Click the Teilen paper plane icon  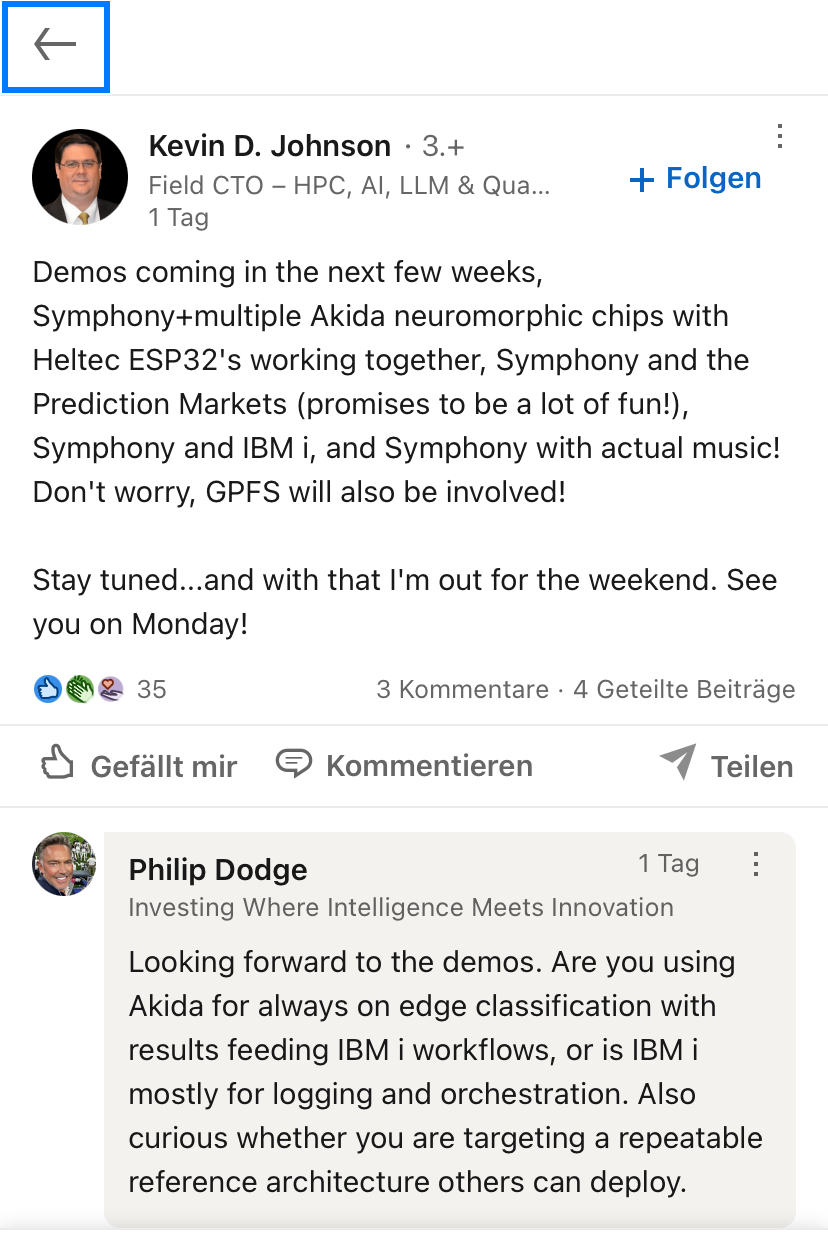point(678,764)
